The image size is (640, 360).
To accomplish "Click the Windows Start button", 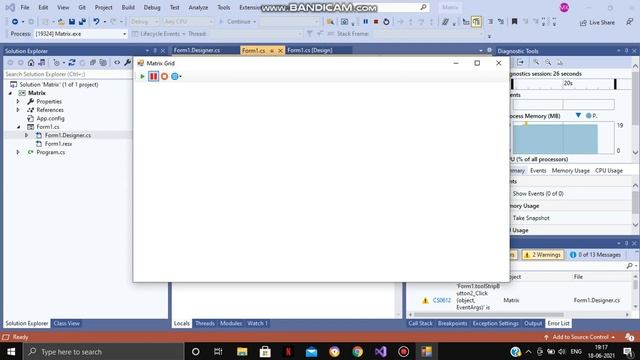I will pyautogui.click(x=11, y=351).
